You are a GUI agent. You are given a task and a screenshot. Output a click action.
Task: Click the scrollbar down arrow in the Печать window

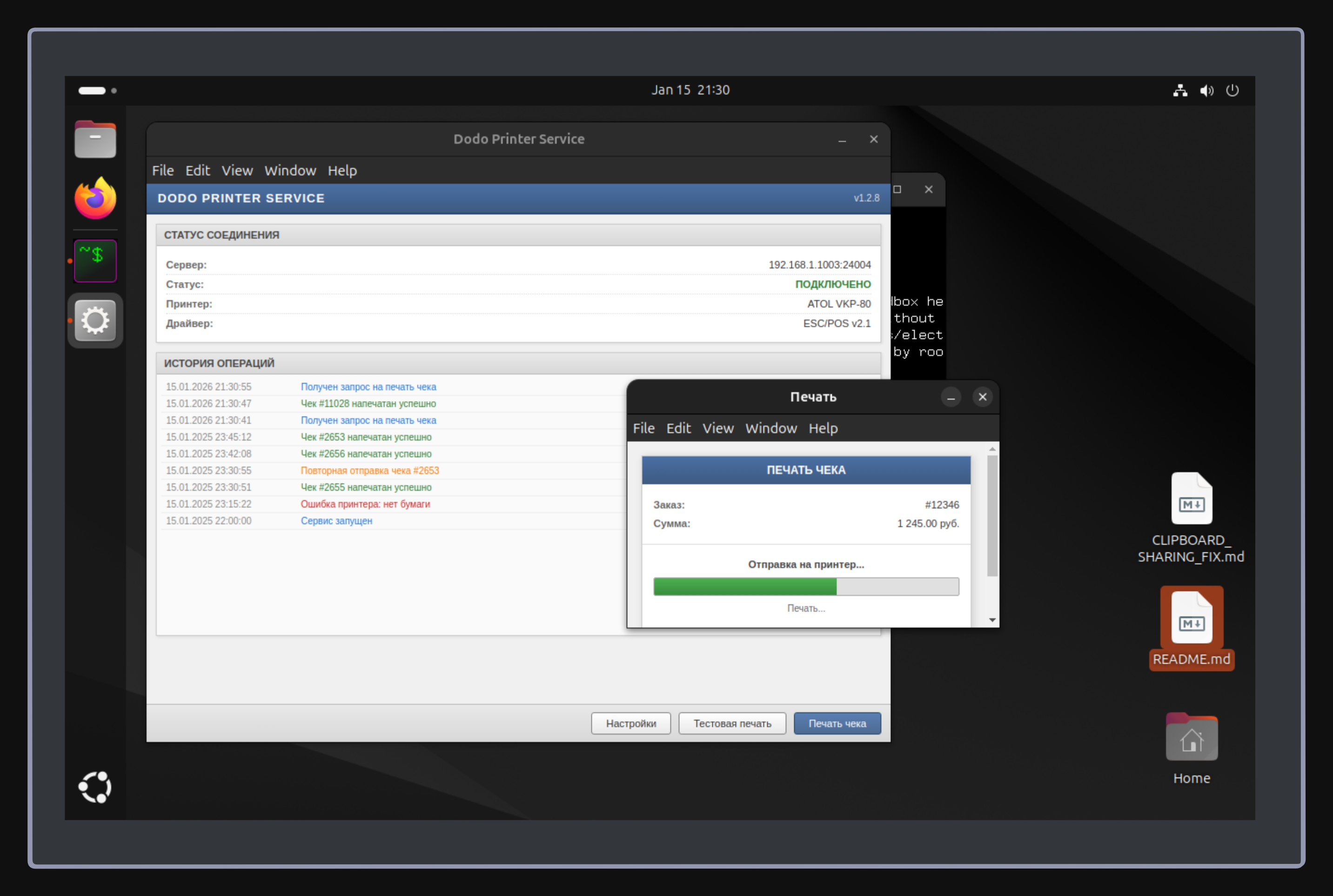point(992,620)
